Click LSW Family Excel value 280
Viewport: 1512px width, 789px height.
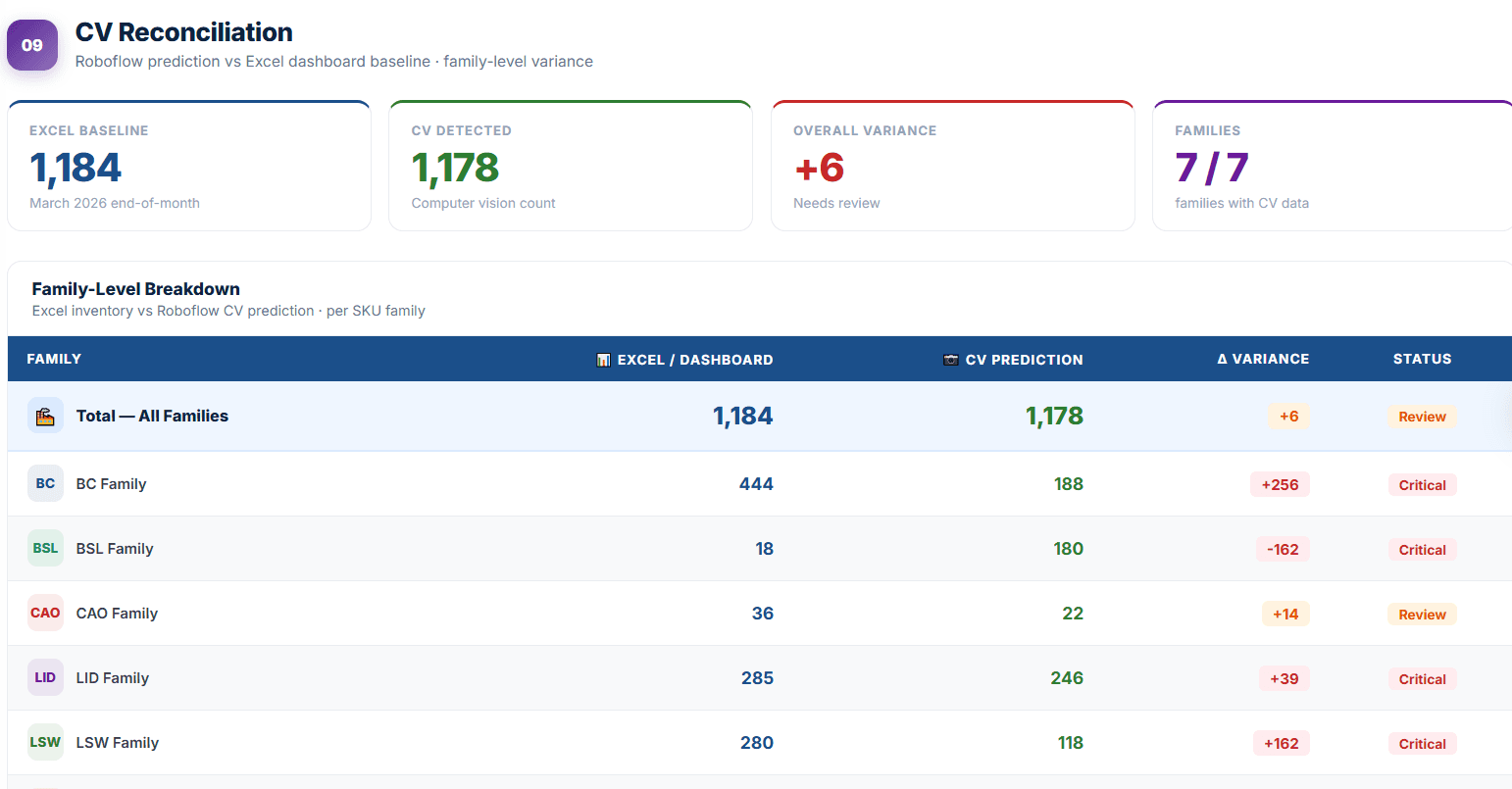(757, 742)
